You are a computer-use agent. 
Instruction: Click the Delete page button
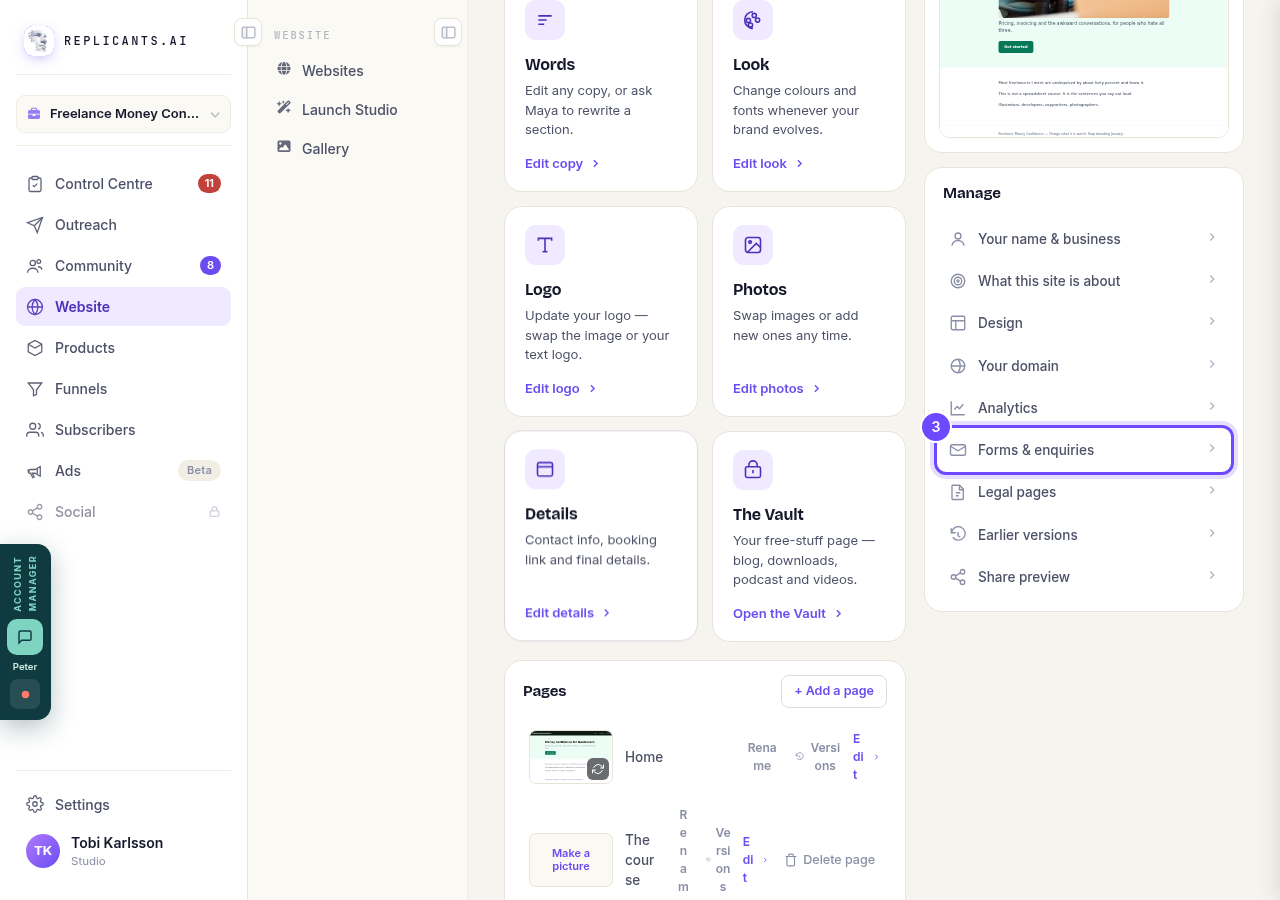(x=829, y=860)
